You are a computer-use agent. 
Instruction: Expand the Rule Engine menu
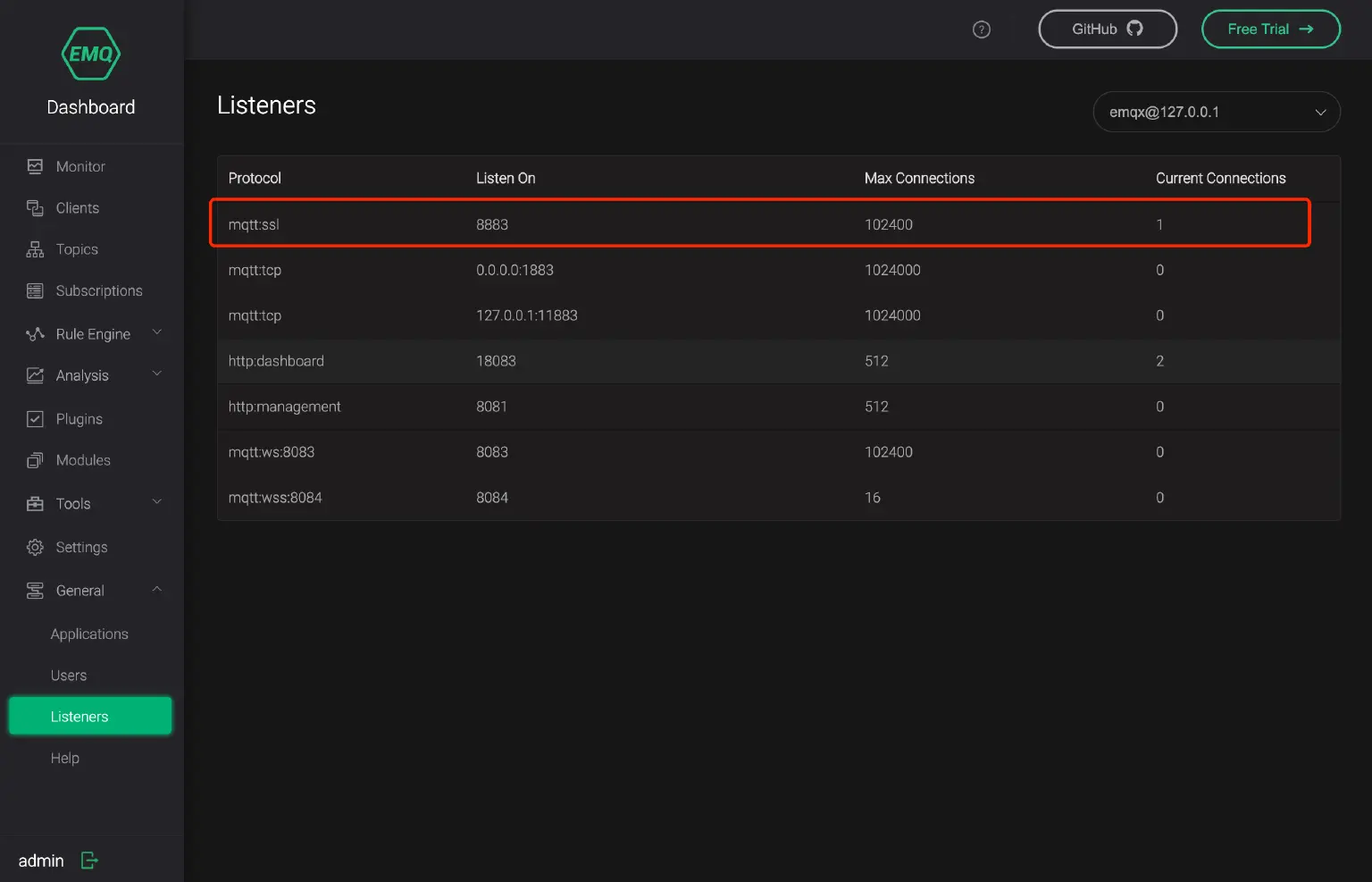coord(91,333)
